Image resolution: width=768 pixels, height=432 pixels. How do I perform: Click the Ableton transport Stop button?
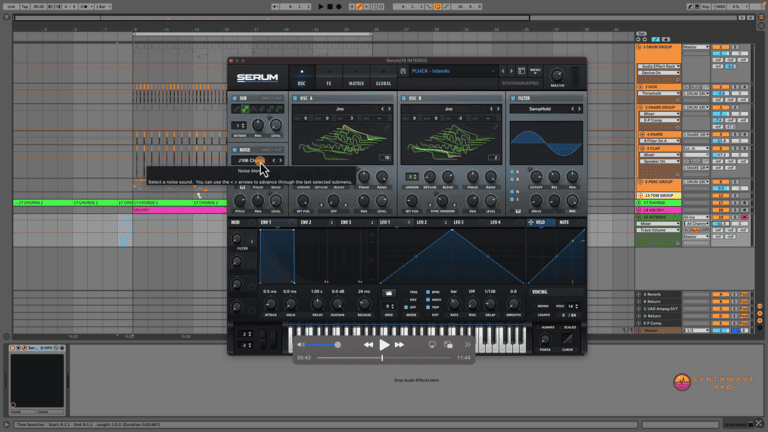330,7
